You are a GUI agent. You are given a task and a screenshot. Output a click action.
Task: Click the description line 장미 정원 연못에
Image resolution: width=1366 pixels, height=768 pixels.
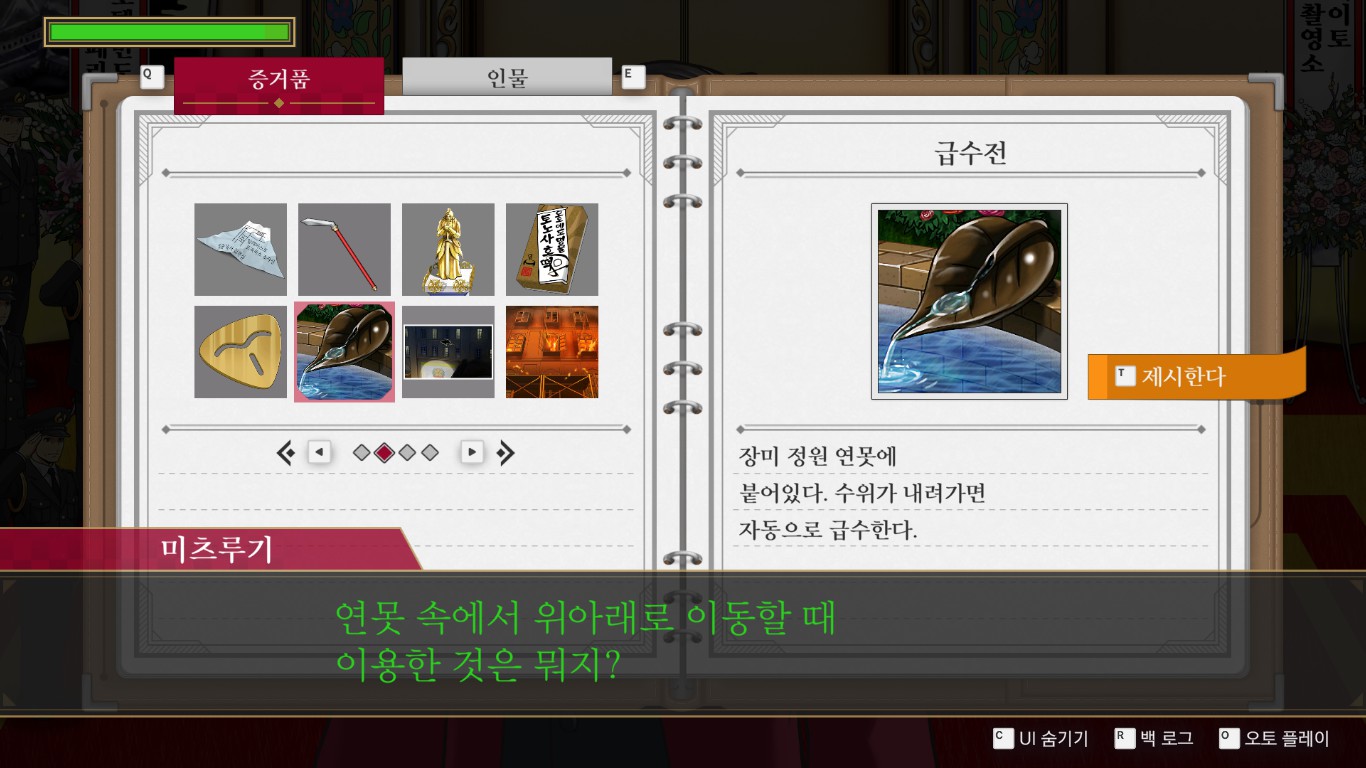[x=818, y=457]
